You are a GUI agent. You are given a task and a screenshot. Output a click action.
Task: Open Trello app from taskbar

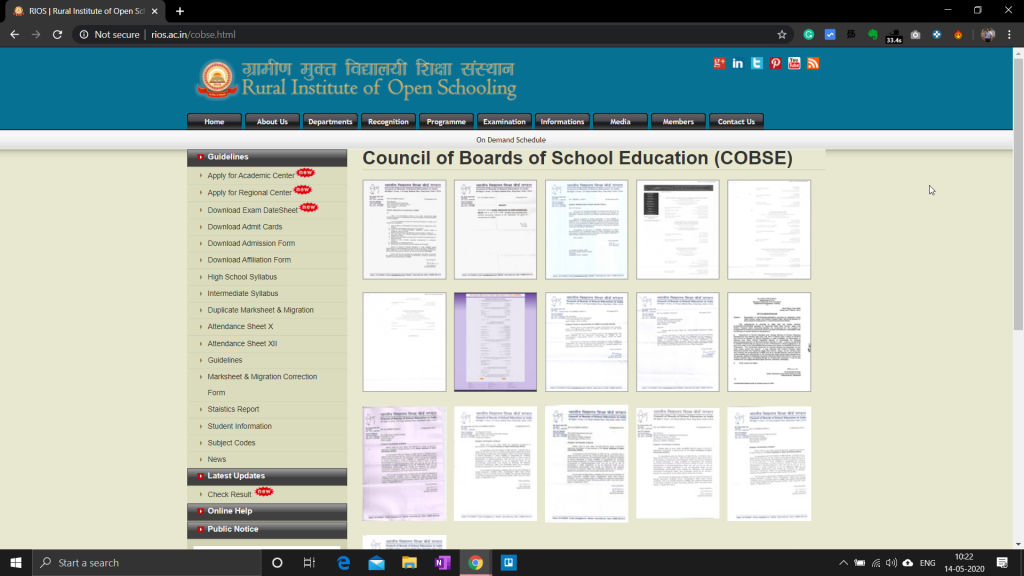click(509, 562)
